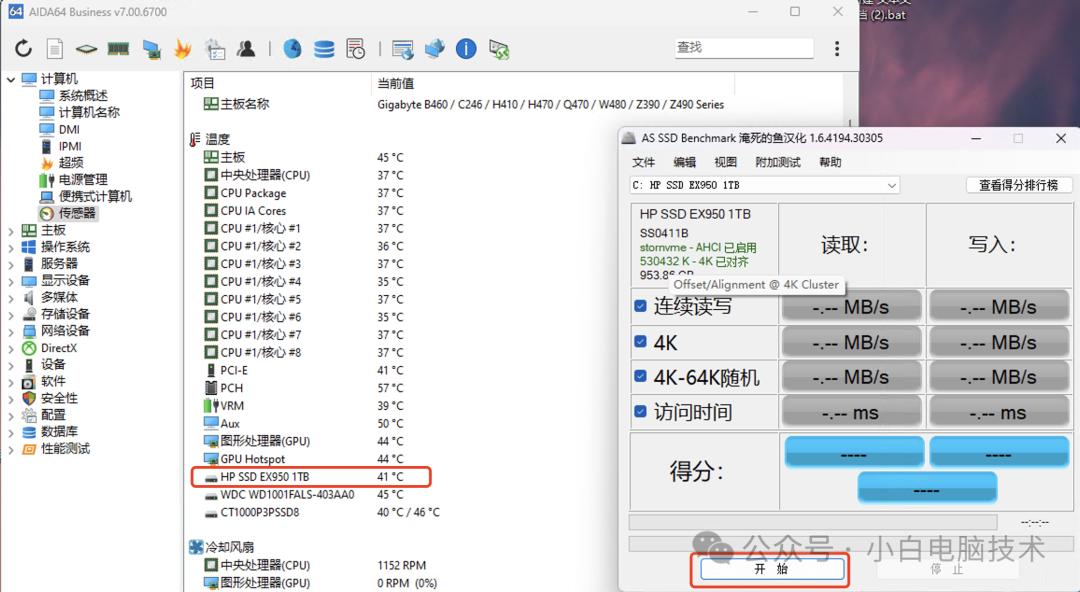This screenshot has width=1080, height=592.
Task: Expand the 存储设备 tree node
Action: [10, 314]
